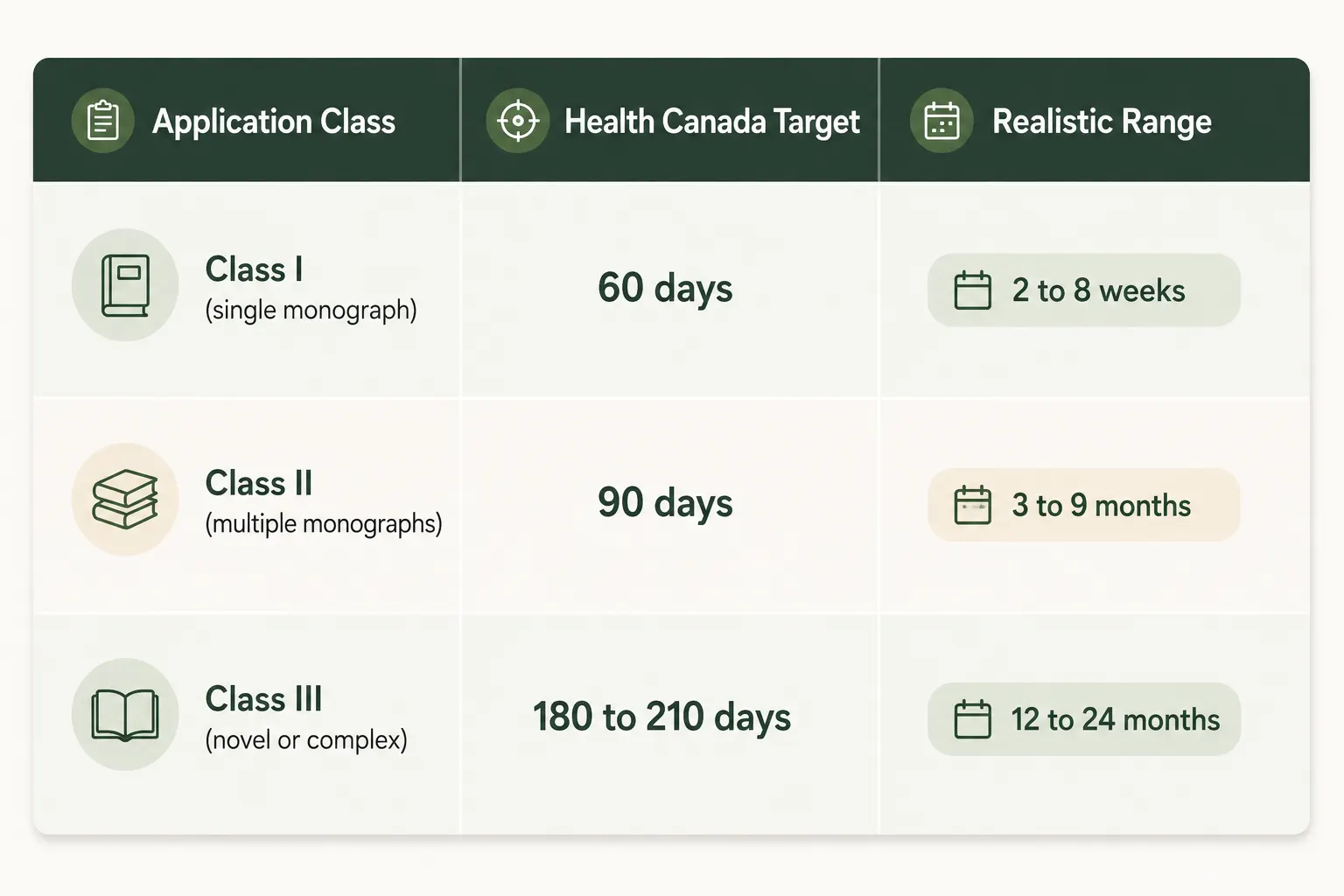
Task: Click calendar icon in 12 to 24 months badge
Action: coord(972,719)
